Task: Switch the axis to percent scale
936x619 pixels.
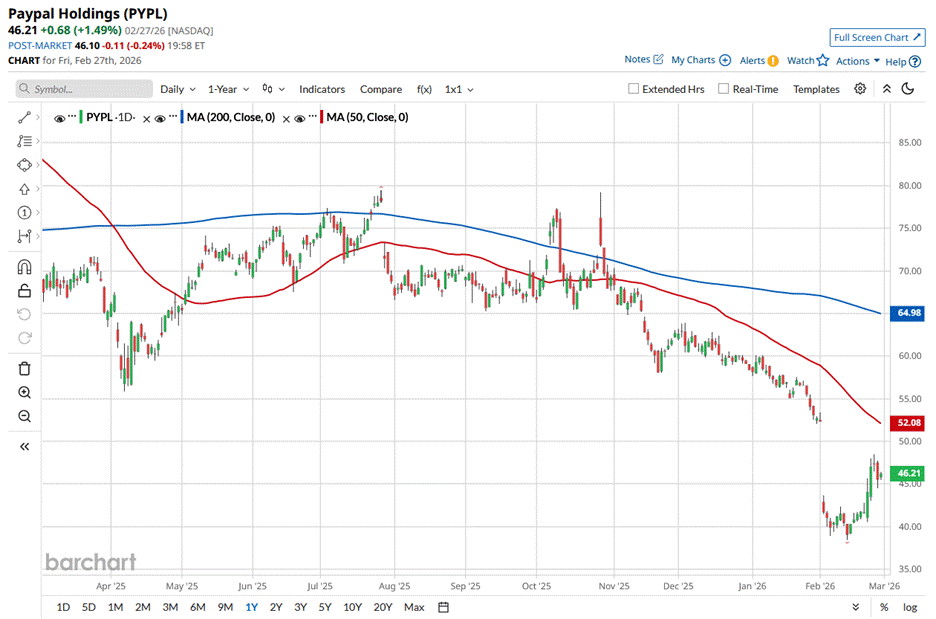Action: 883,607
